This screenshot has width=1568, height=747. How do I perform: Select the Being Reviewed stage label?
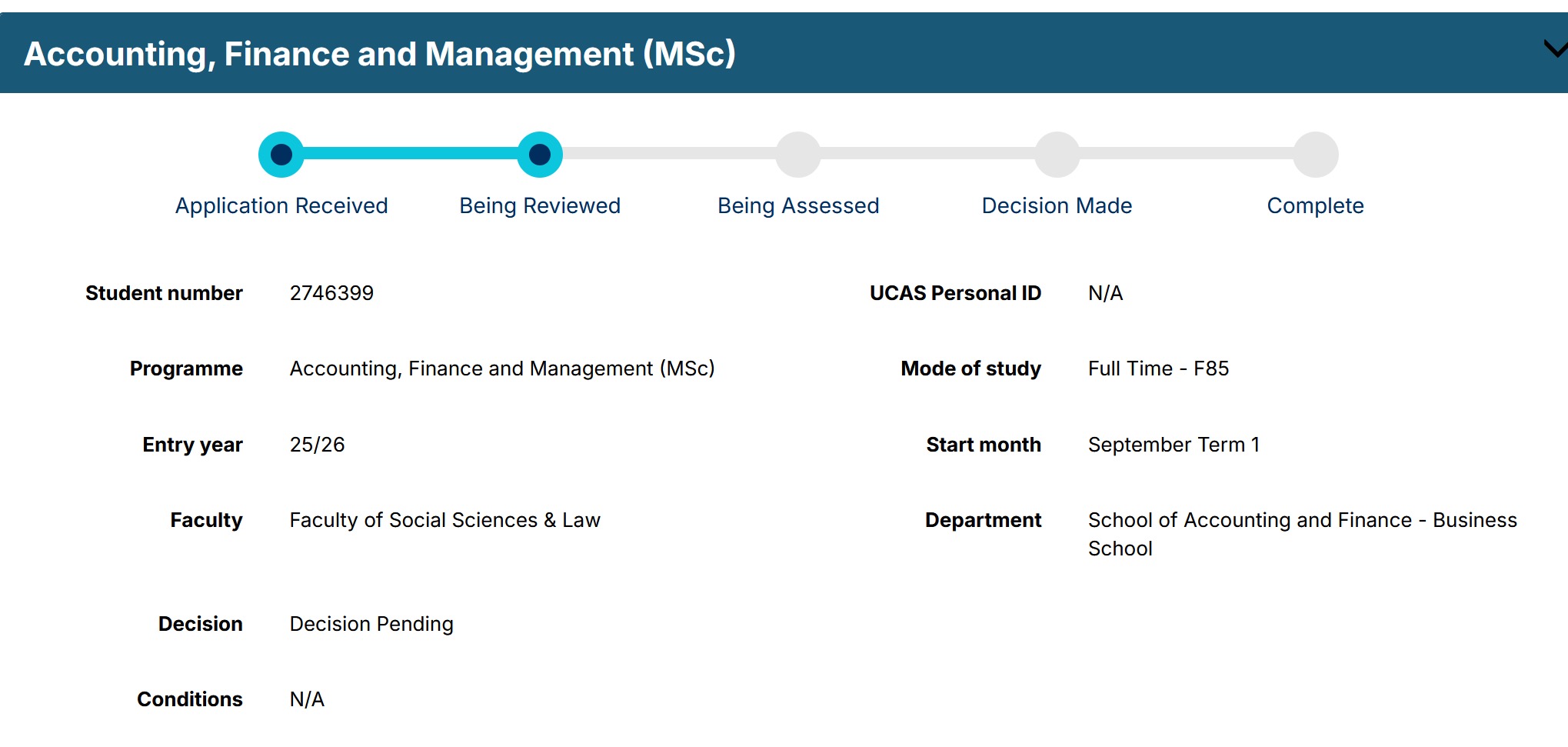click(540, 206)
